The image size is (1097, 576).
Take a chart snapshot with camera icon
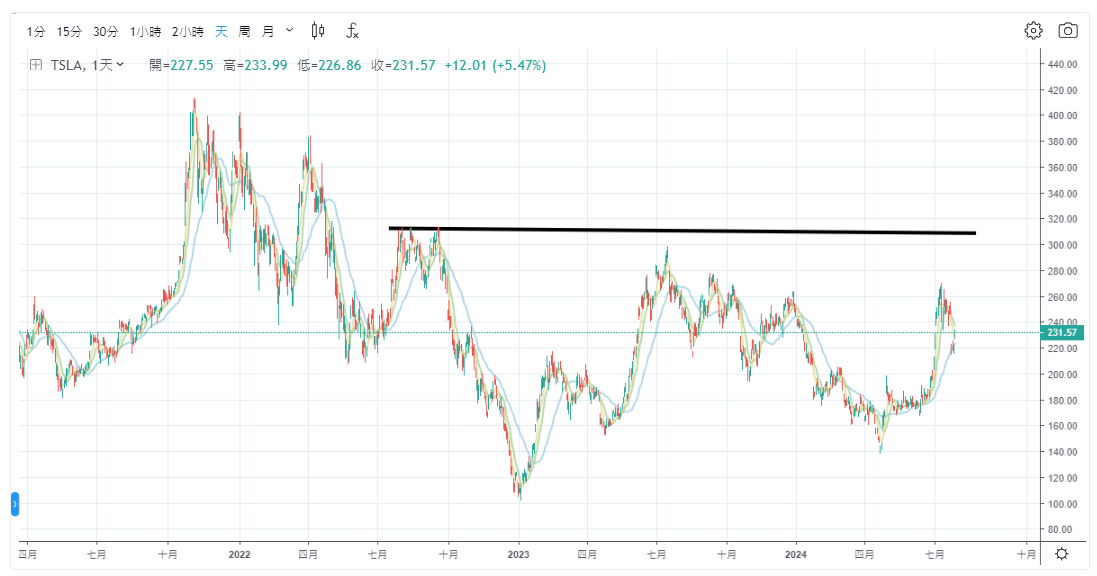point(1068,30)
